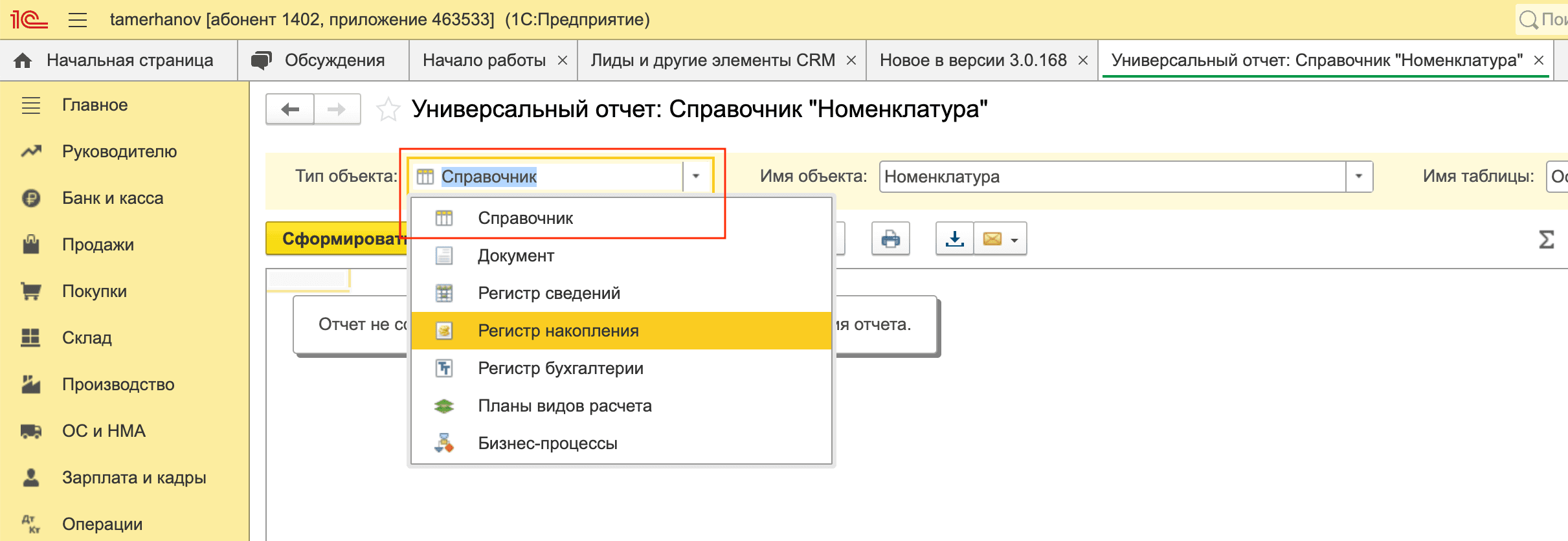Open the Склад section
1568x541 pixels.
coord(87,338)
